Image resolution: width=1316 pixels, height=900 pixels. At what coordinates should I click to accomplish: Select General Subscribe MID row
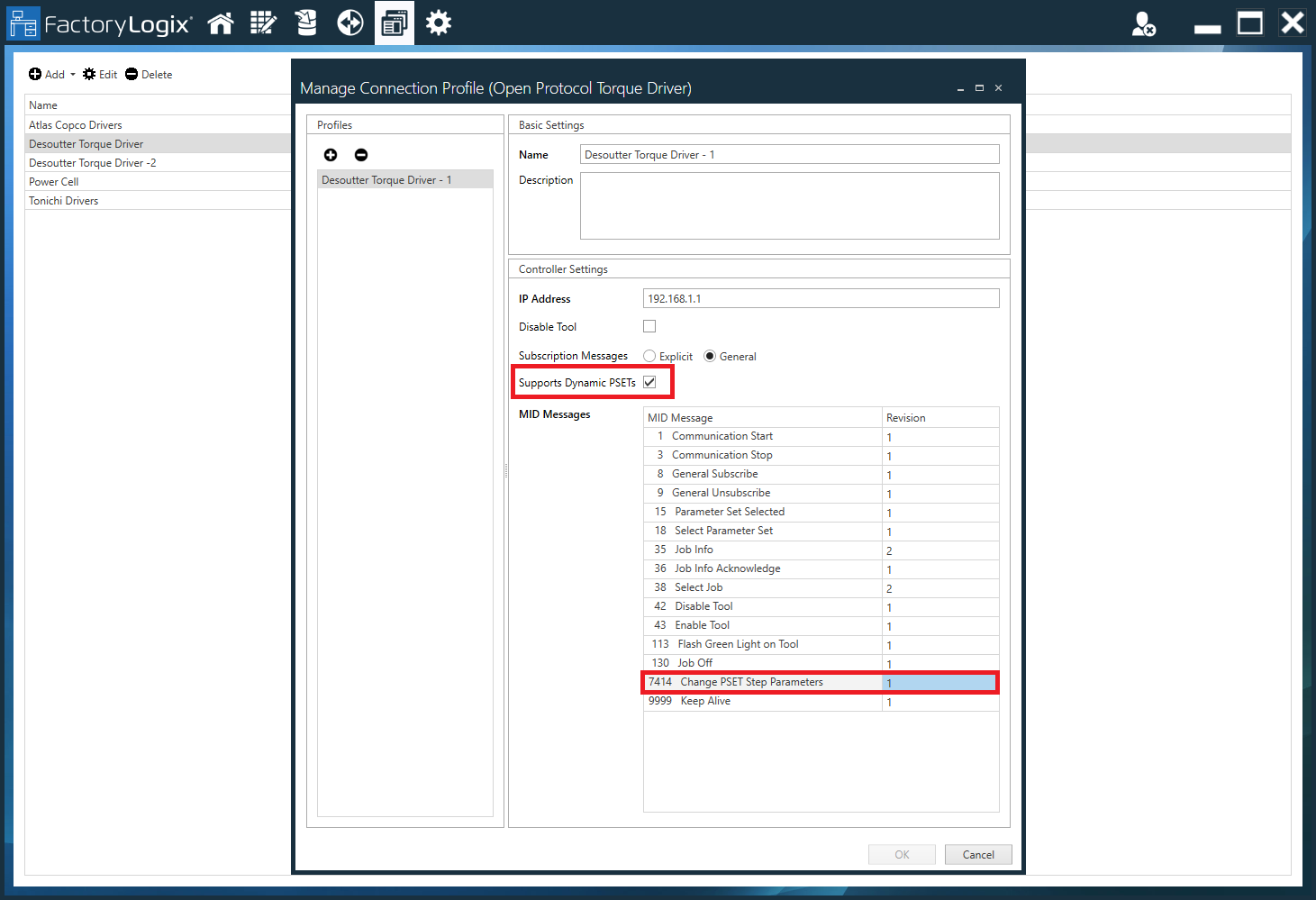(821, 474)
